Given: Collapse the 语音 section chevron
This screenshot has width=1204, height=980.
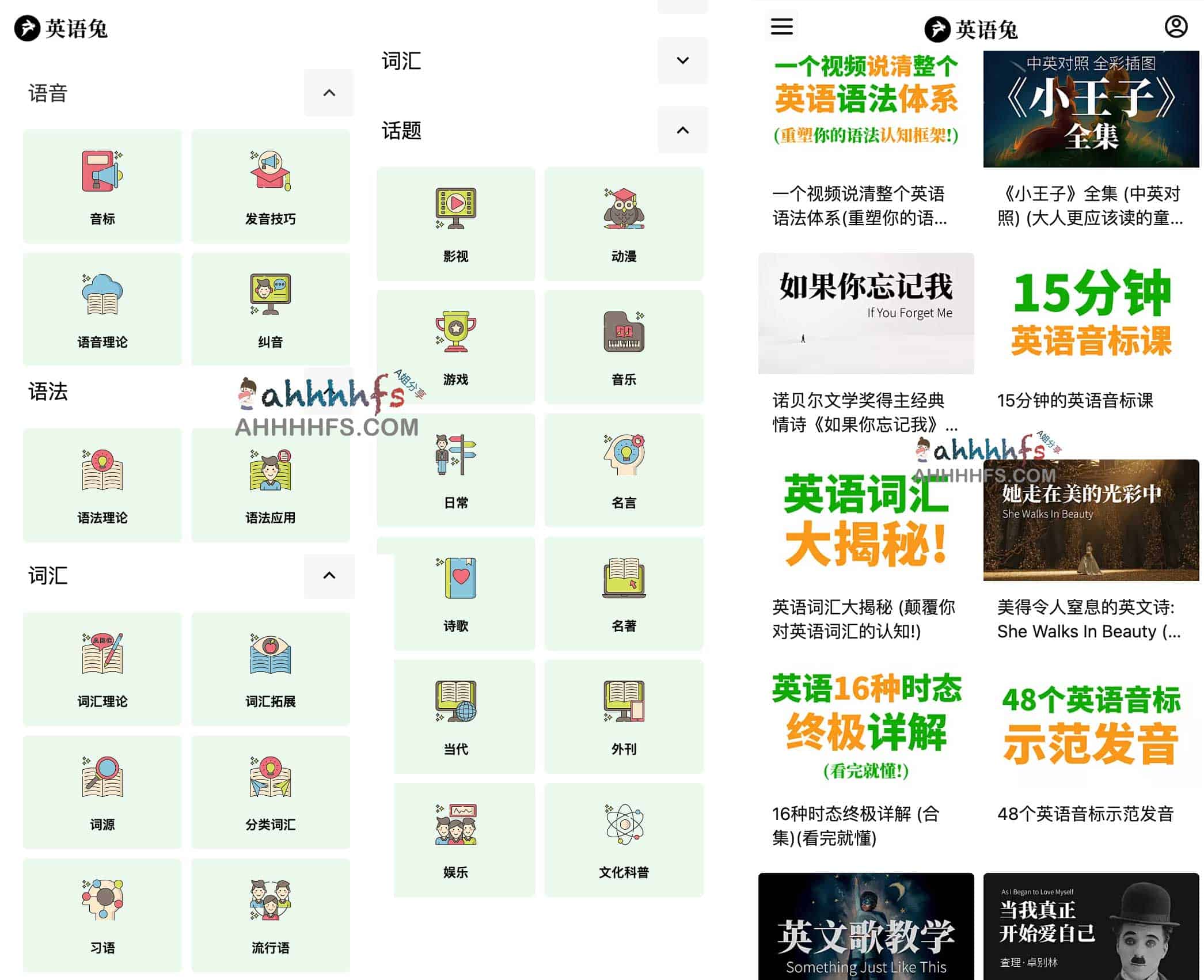Looking at the screenshot, I should [329, 93].
